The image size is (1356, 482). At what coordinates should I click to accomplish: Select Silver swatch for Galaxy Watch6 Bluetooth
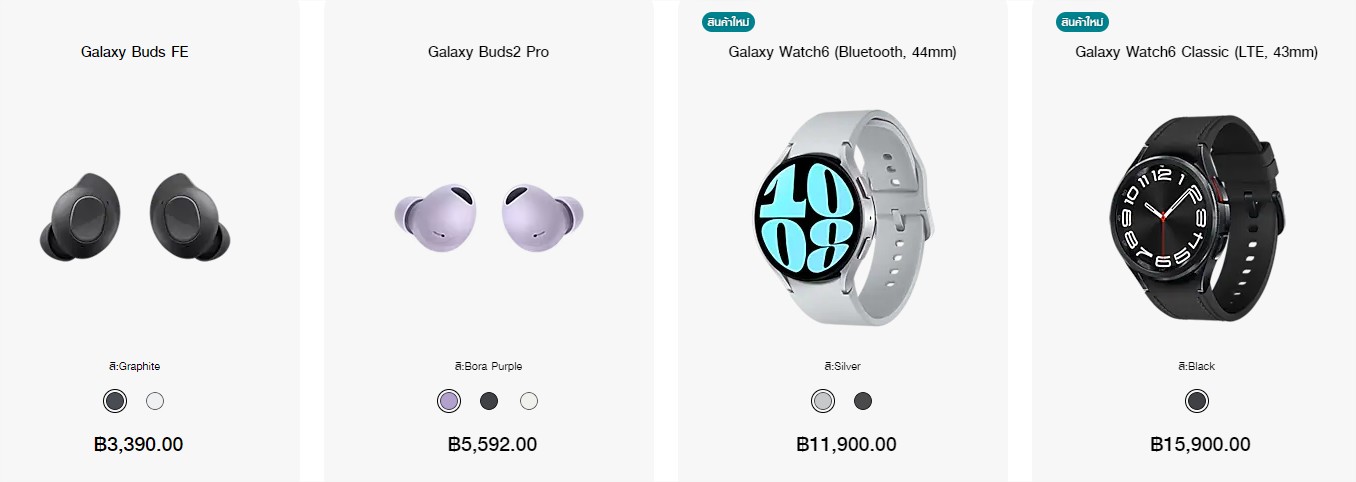click(823, 401)
